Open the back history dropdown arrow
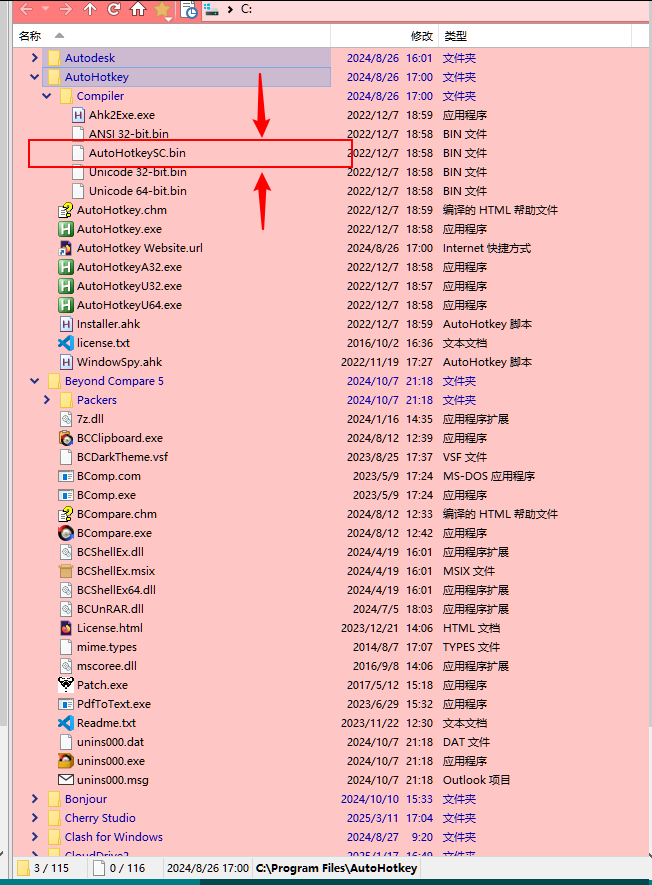The width and height of the screenshot is (652, 885). 46,9
